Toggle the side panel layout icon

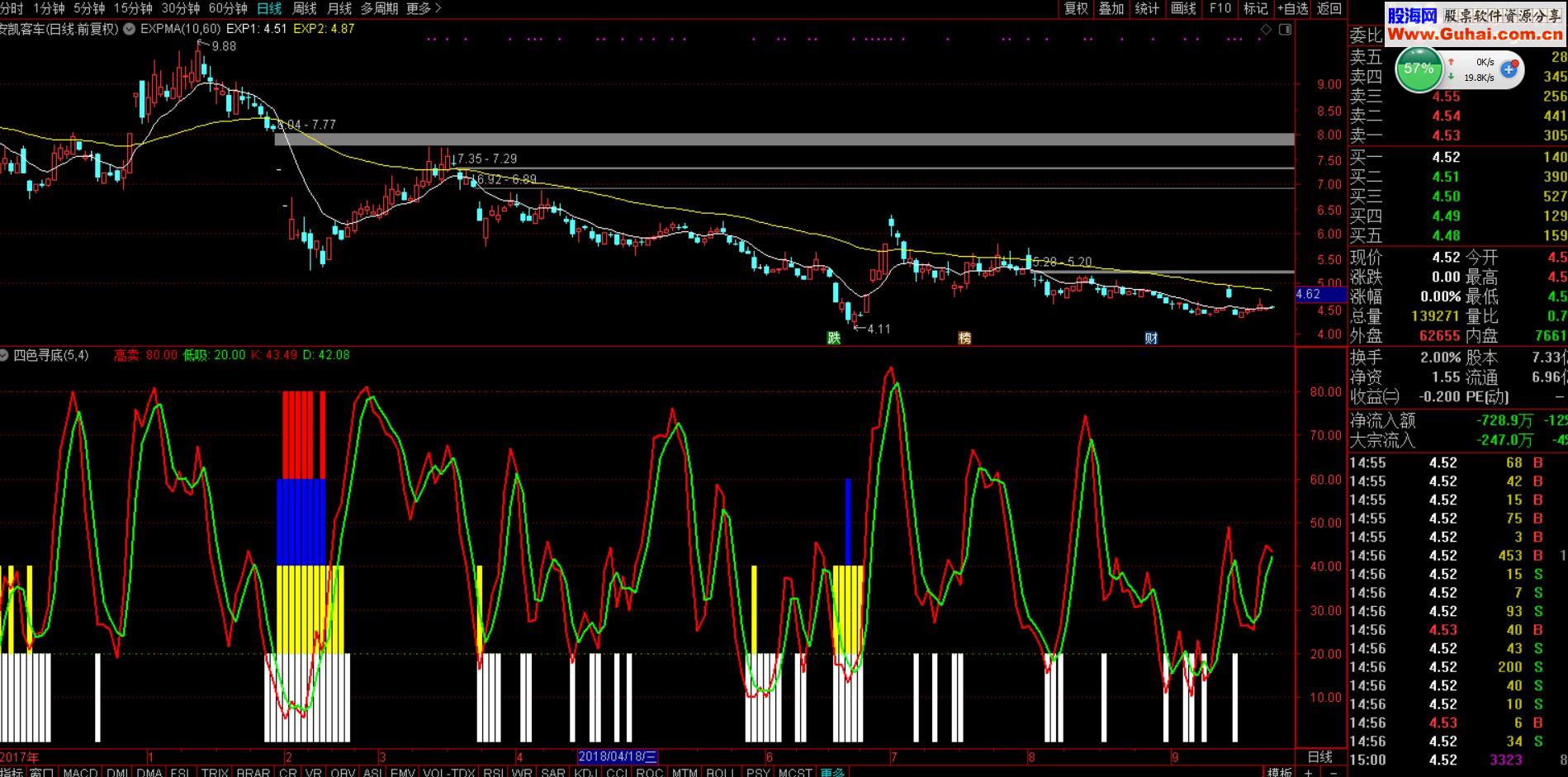[x=1285, y=30]
